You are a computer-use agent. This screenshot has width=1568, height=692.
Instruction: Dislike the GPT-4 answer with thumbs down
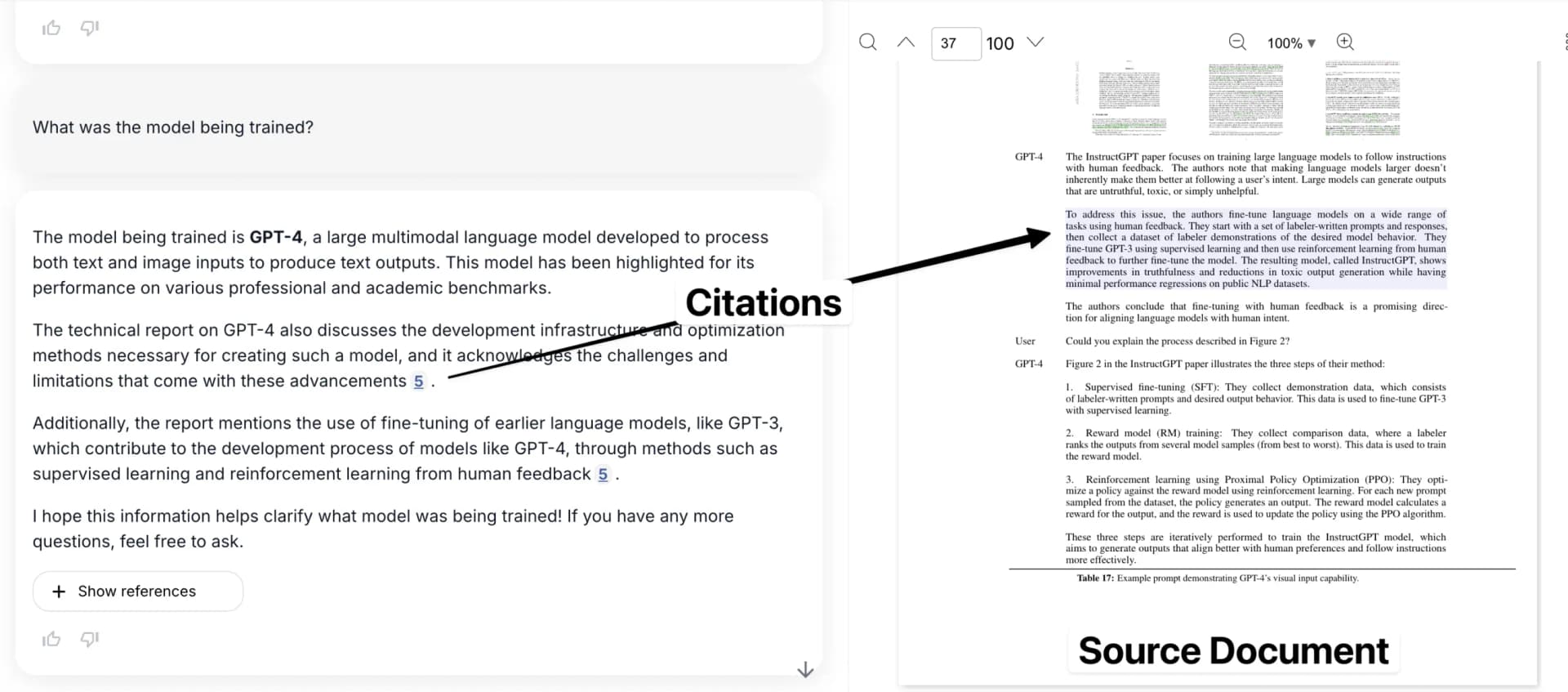point(89,639)
